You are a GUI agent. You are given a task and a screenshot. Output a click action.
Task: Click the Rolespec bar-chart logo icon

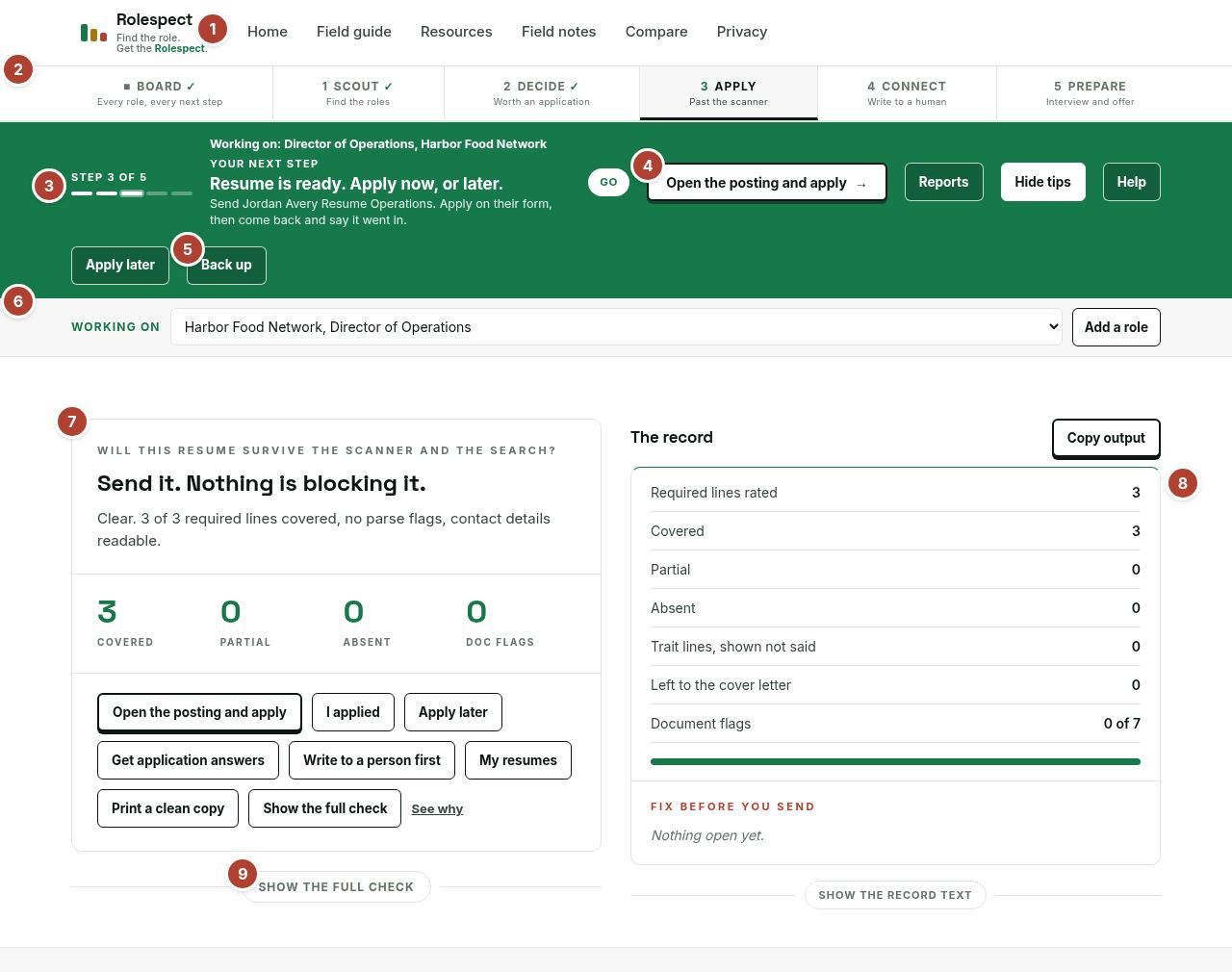(93, 33)
